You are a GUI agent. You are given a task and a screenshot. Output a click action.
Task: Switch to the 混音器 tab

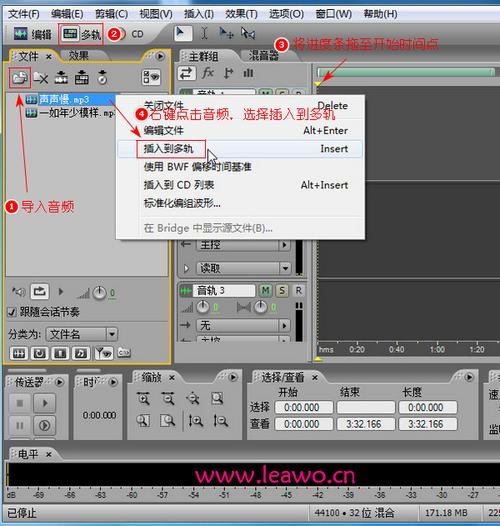263,56
